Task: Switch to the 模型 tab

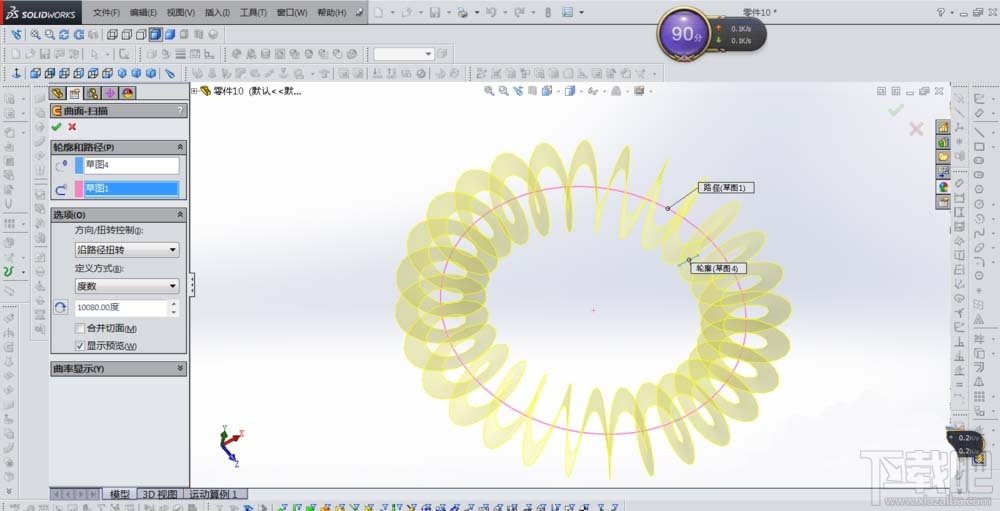Action: 120,494
